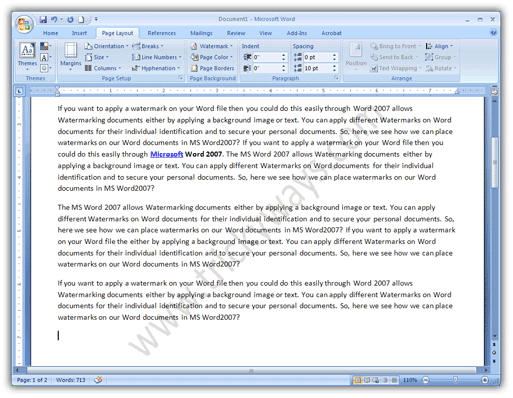Click the Indent Left input field

coord(267,57)
